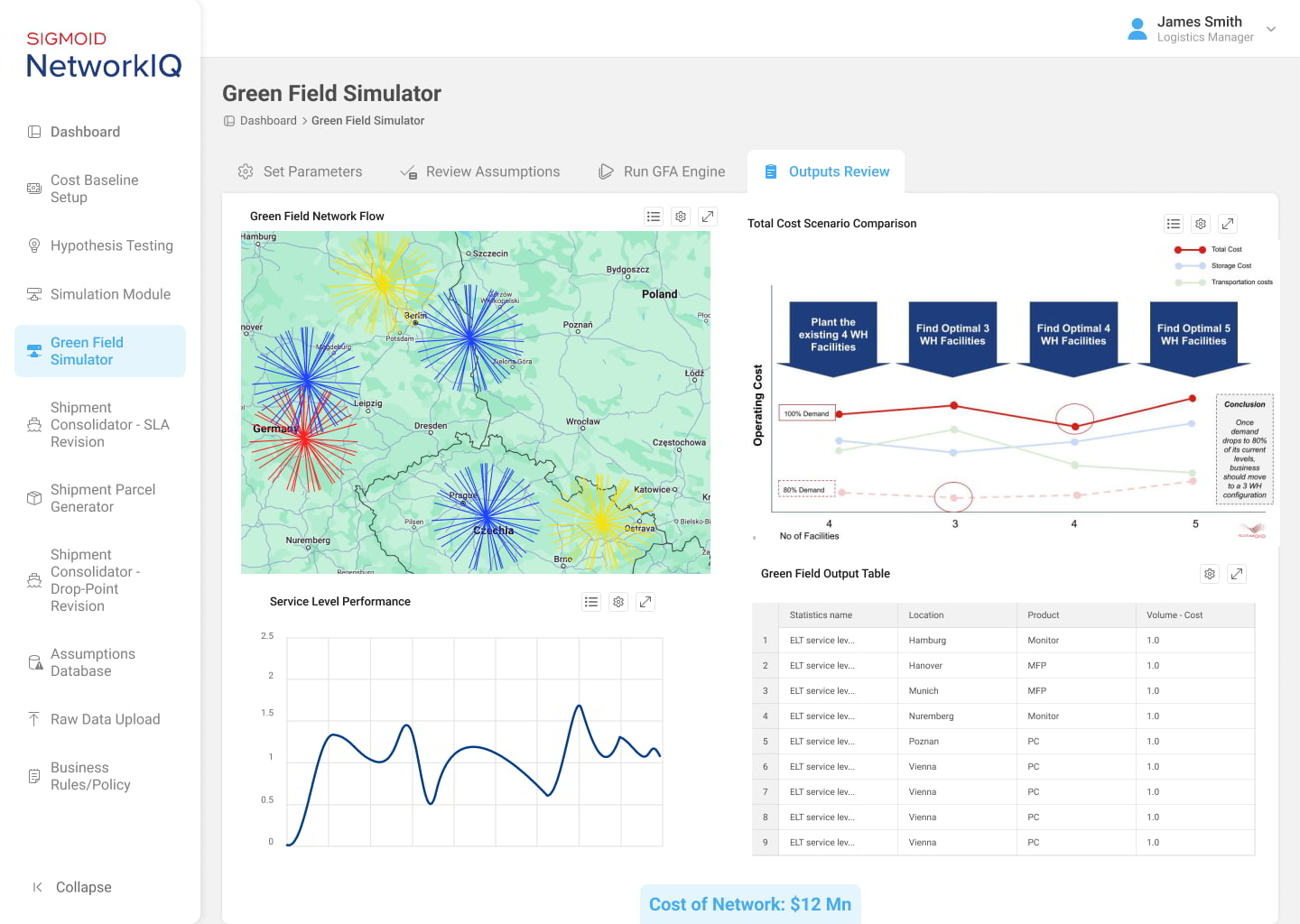Screen dimensions: 1300x924
Task: Switch to the Run GFA Engine tab
Action: (x=663, y=171)
